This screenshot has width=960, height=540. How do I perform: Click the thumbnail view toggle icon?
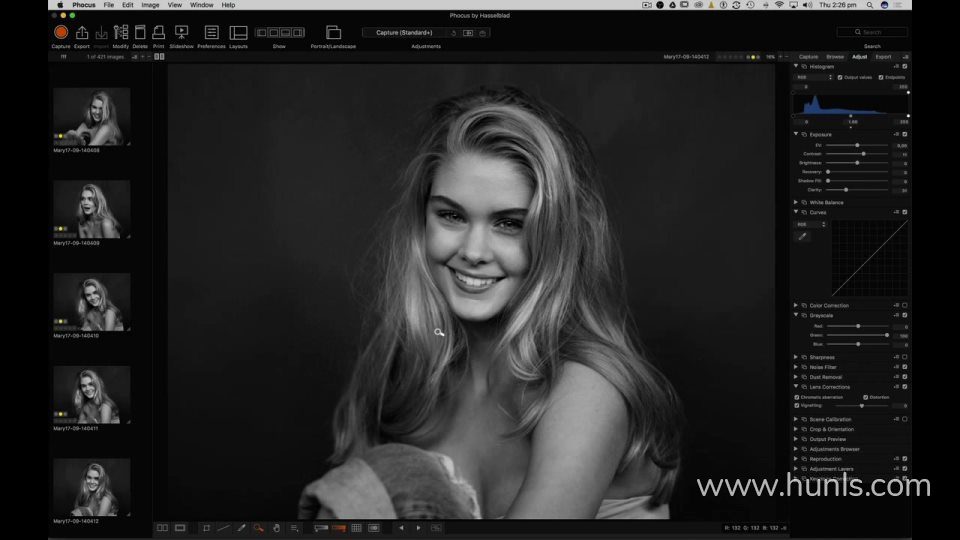[x=159, y=56]
